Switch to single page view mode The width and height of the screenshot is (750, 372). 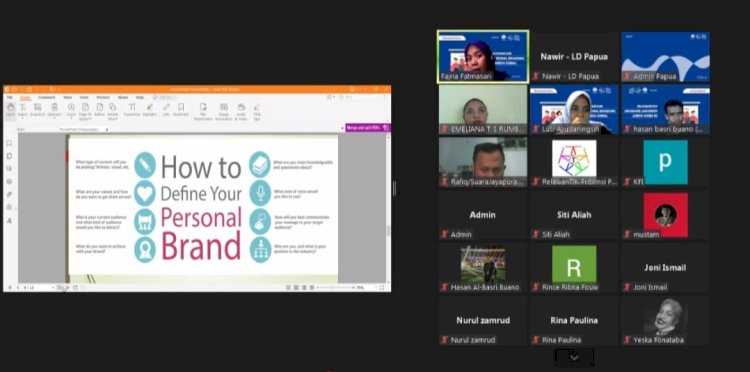pyautogui.click(x=288, y=287)
